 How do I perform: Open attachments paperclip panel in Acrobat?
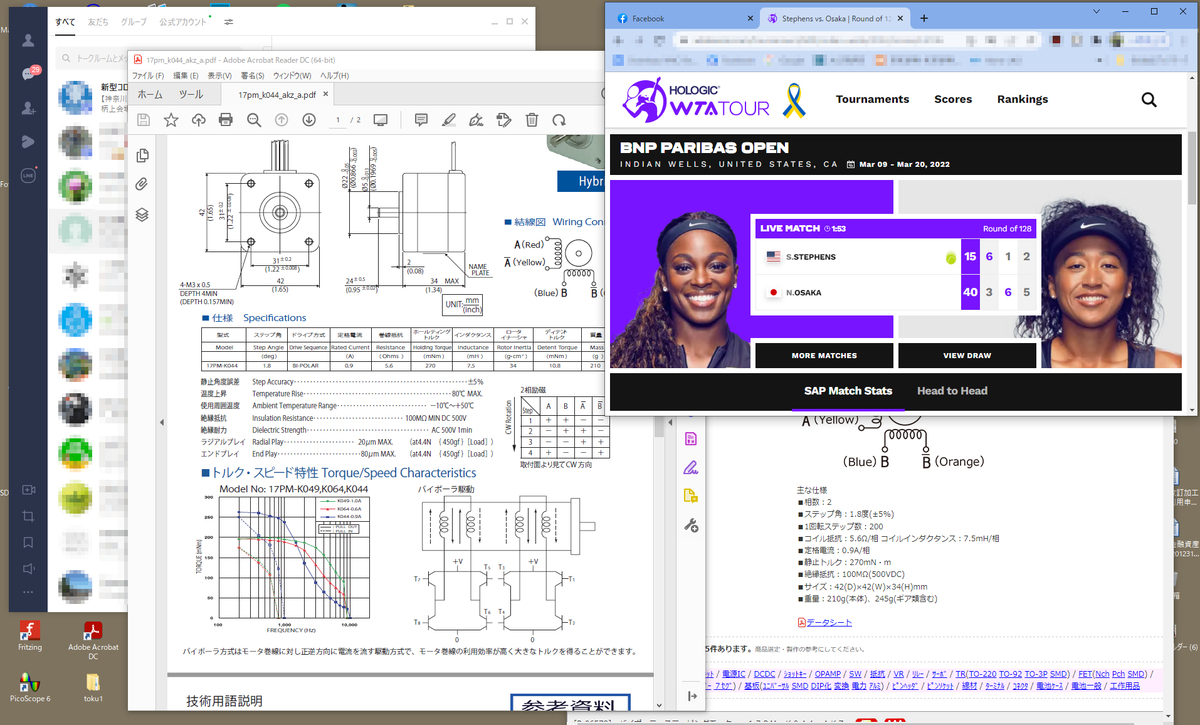point(143,184)
